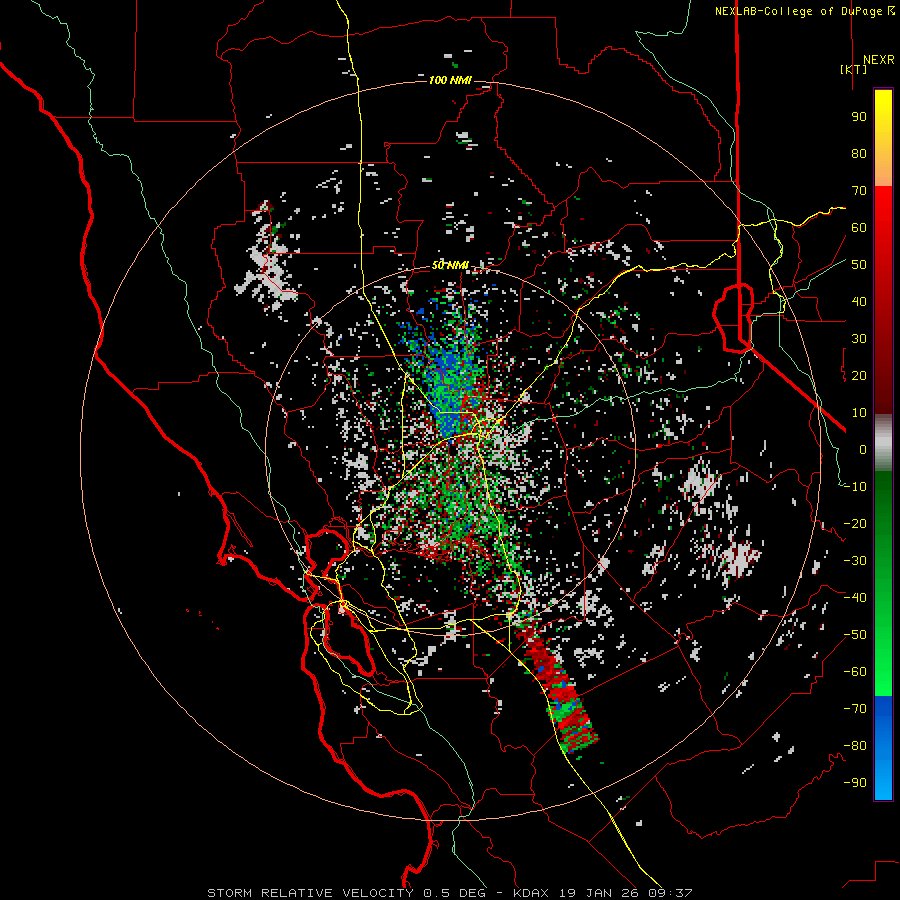Click the red-green velocity streak southeast of the radar
This screenshot has width=900, height=900.
[x=558, y=689]
